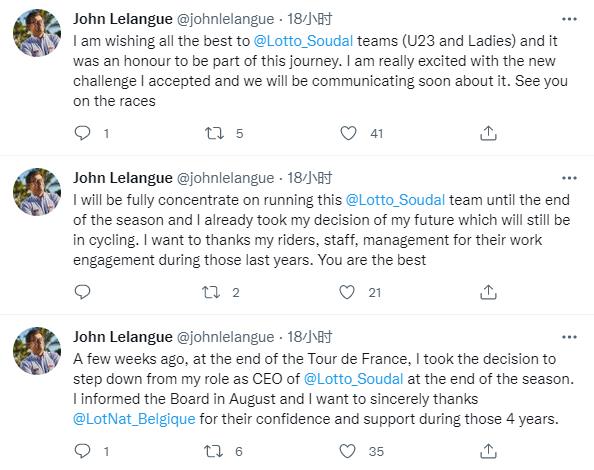Reply to the 'wishing all the best' tweet
The image size is (594, 470).
[x=82, y=133]
